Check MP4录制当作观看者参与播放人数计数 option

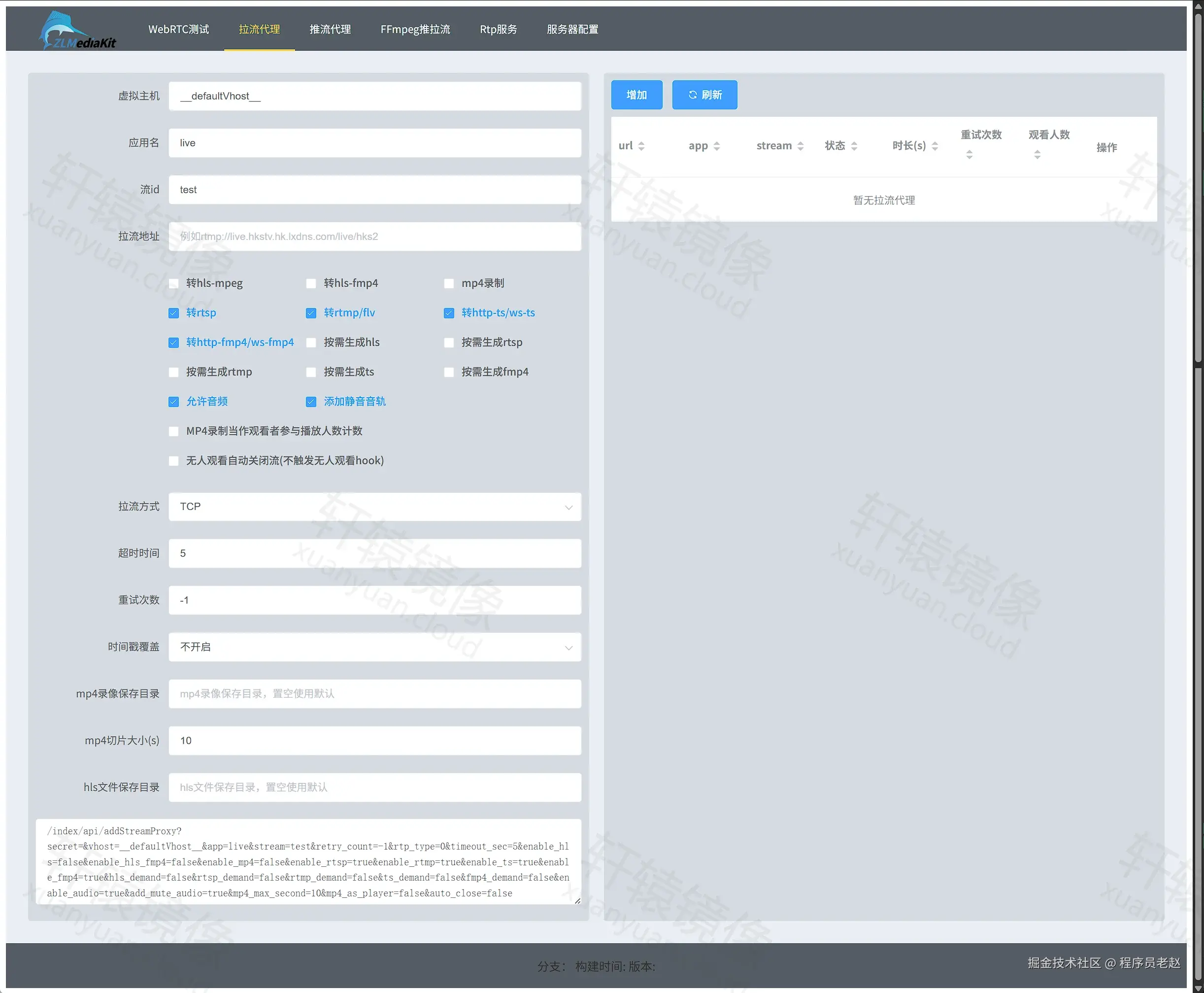(174, 431)
